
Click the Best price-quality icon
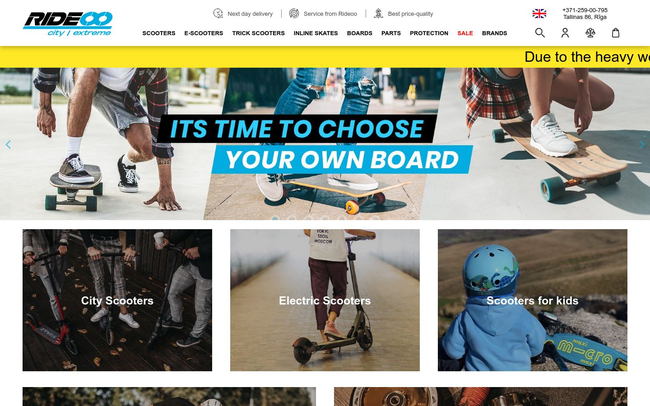[x=378, y=13]
